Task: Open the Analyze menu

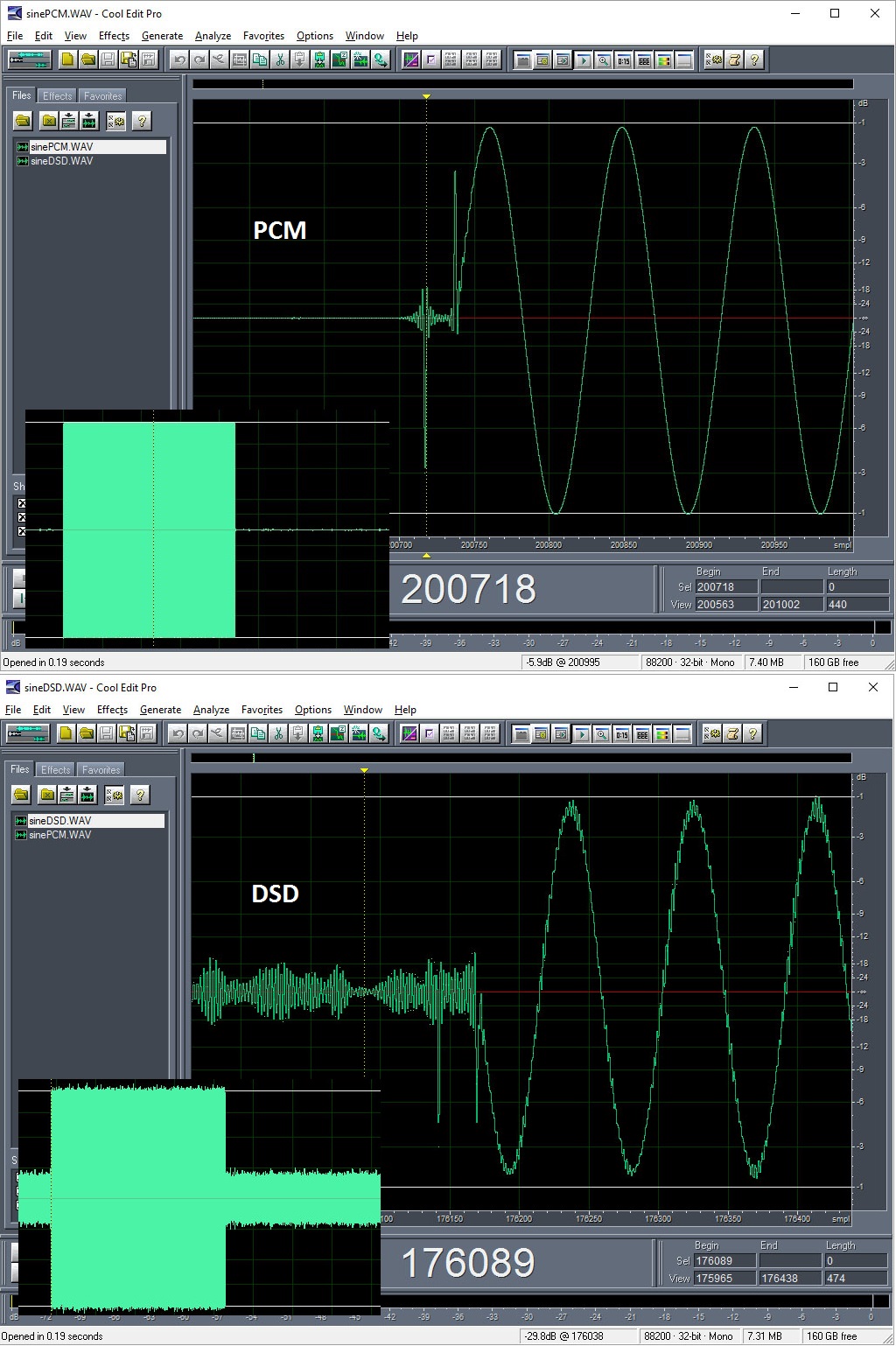Action: coord(213,36)
